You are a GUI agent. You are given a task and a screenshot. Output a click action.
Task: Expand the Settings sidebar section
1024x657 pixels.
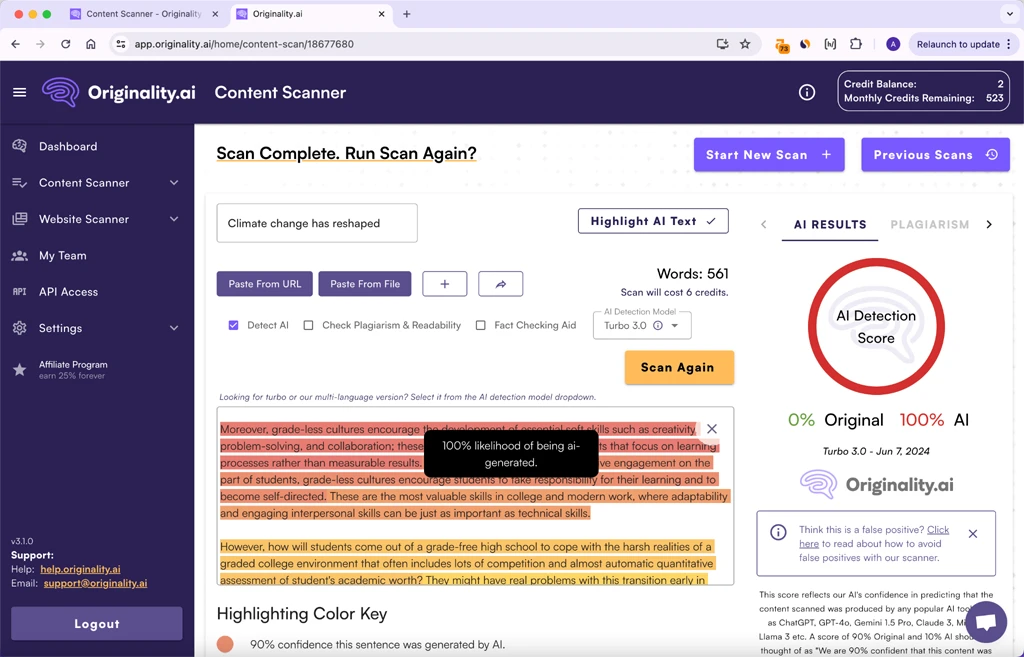(174, 328)
